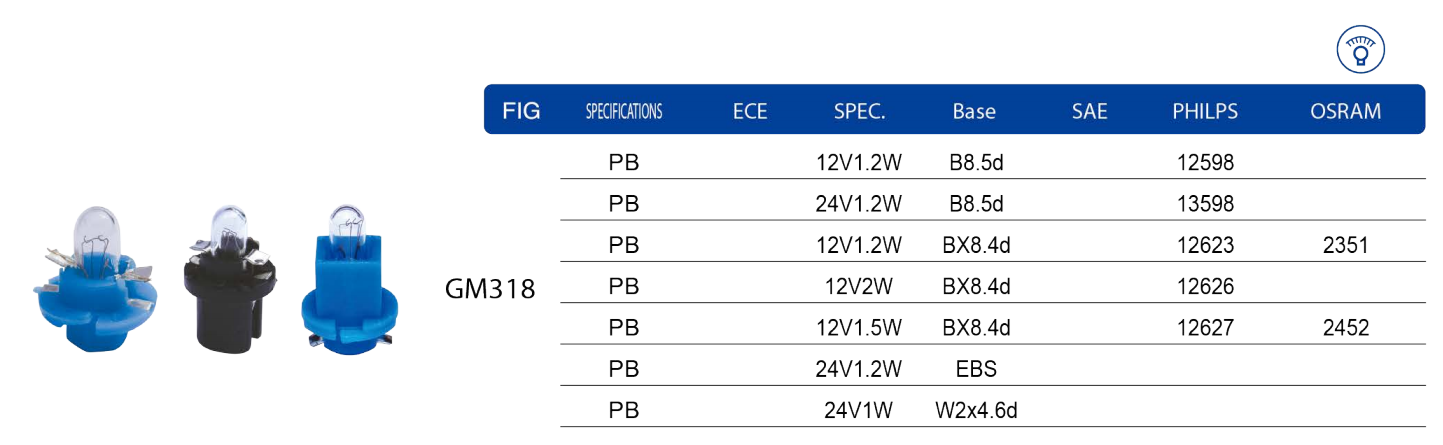Select Osram number 2351 cell
Screen dimensions: 1443x445
[1345, 245]
